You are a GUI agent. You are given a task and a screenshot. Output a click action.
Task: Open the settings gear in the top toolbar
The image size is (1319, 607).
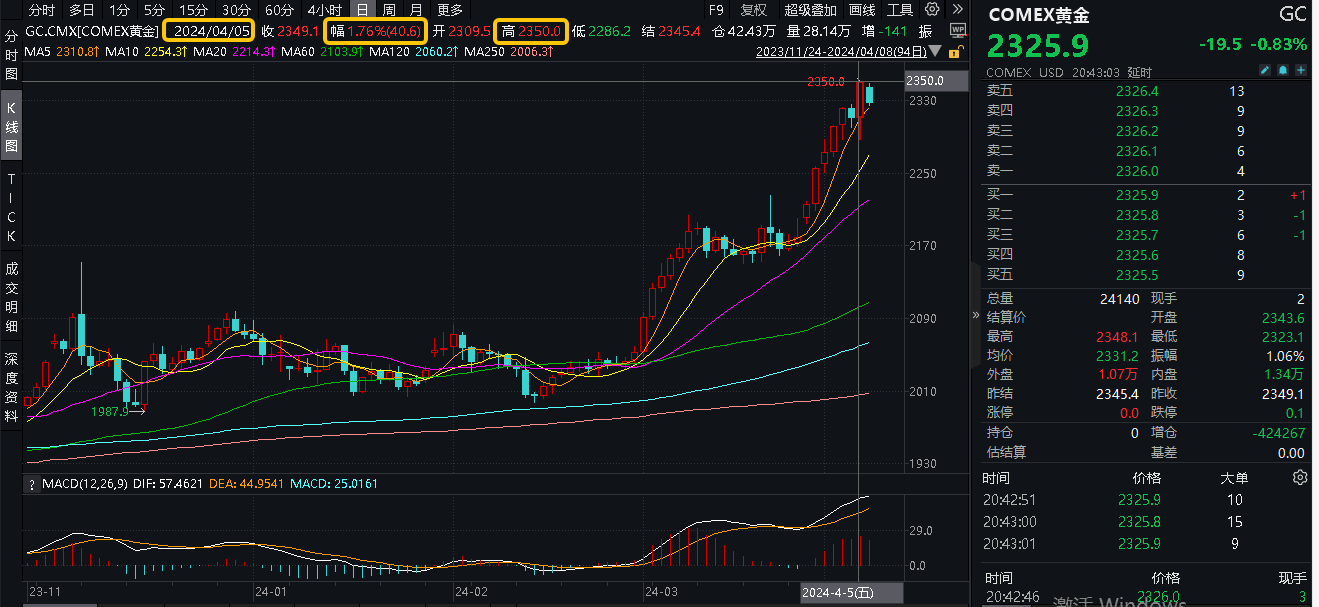(931, 10)
